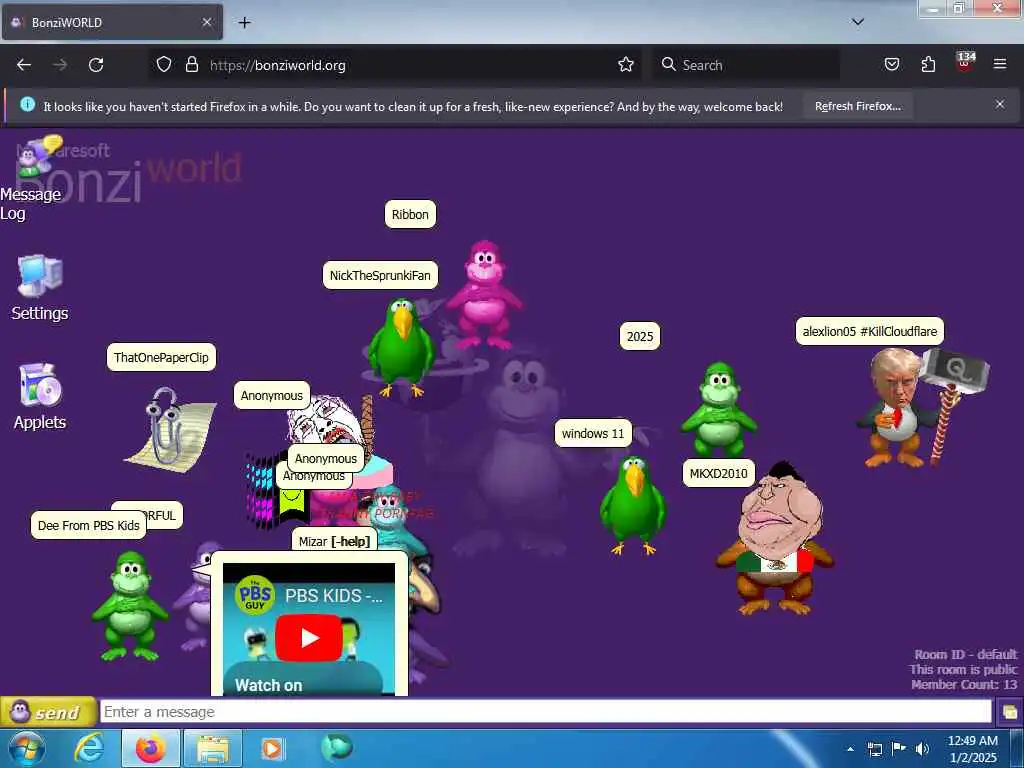This screenshot has height=768, width=1024.
Task: Click MKXD2010's Mexican flag character
Action: (x=776, y=539)
